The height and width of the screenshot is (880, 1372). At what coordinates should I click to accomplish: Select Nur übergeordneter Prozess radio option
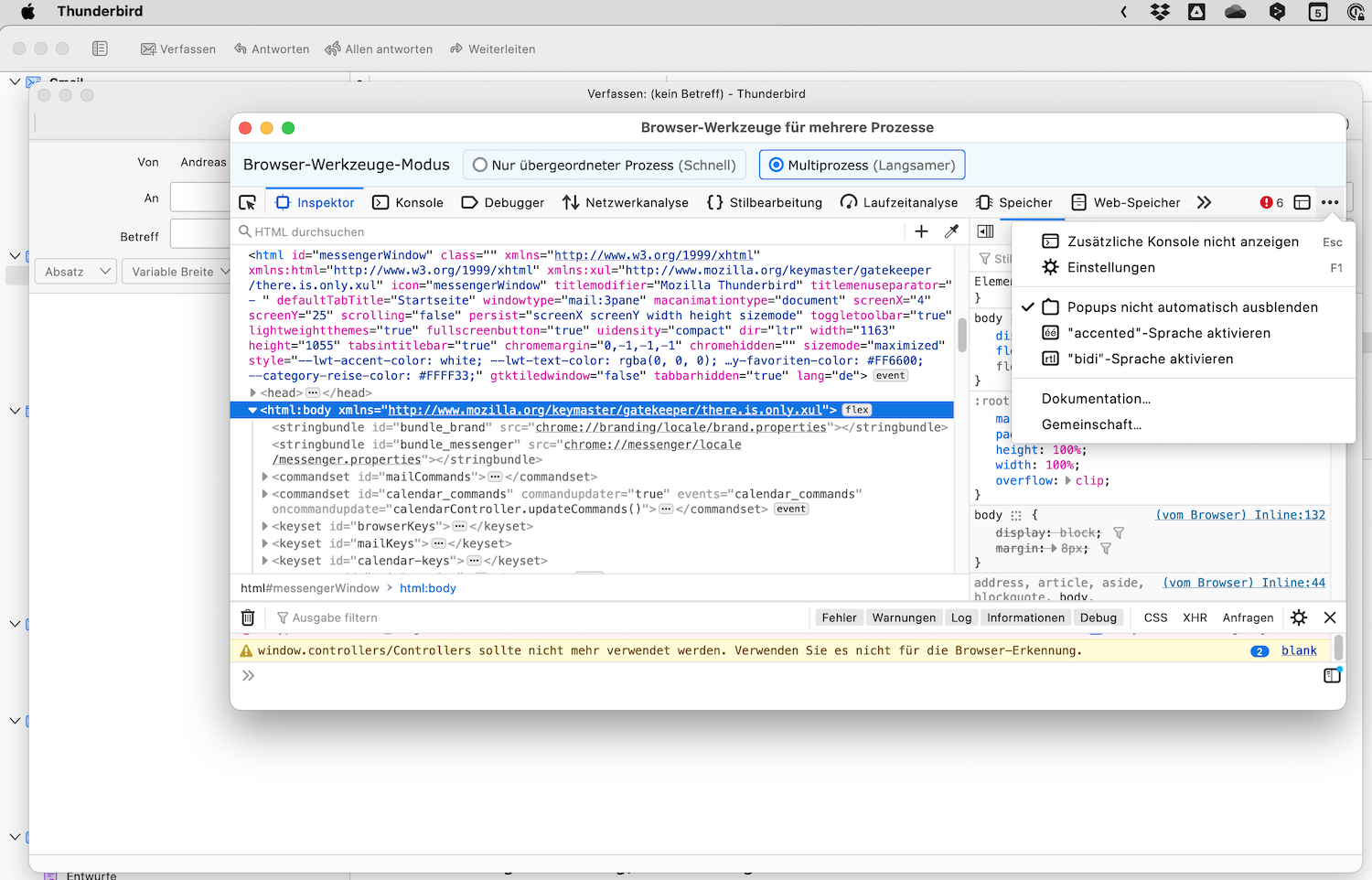point(480,166)
